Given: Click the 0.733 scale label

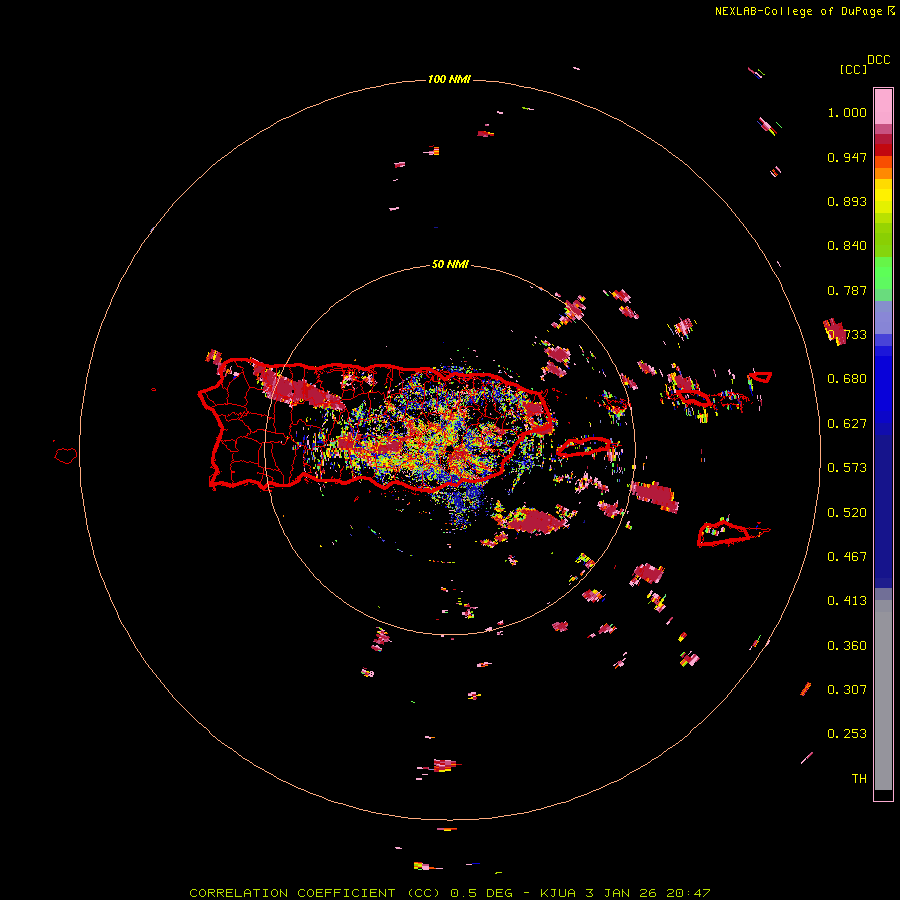Looking at the screenshot, I should click(x=847, y=335).
